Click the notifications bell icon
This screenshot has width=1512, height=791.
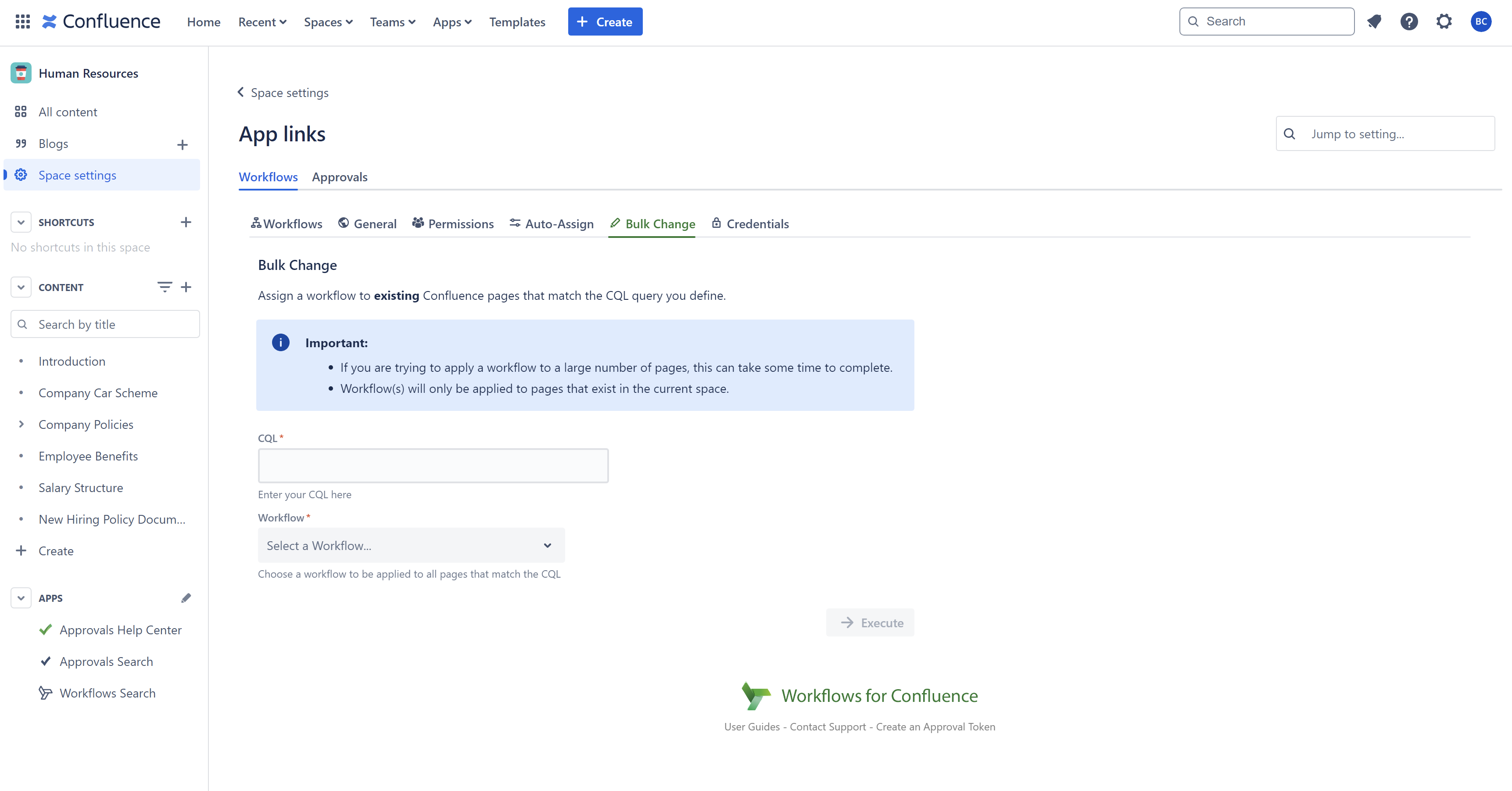1374,22
